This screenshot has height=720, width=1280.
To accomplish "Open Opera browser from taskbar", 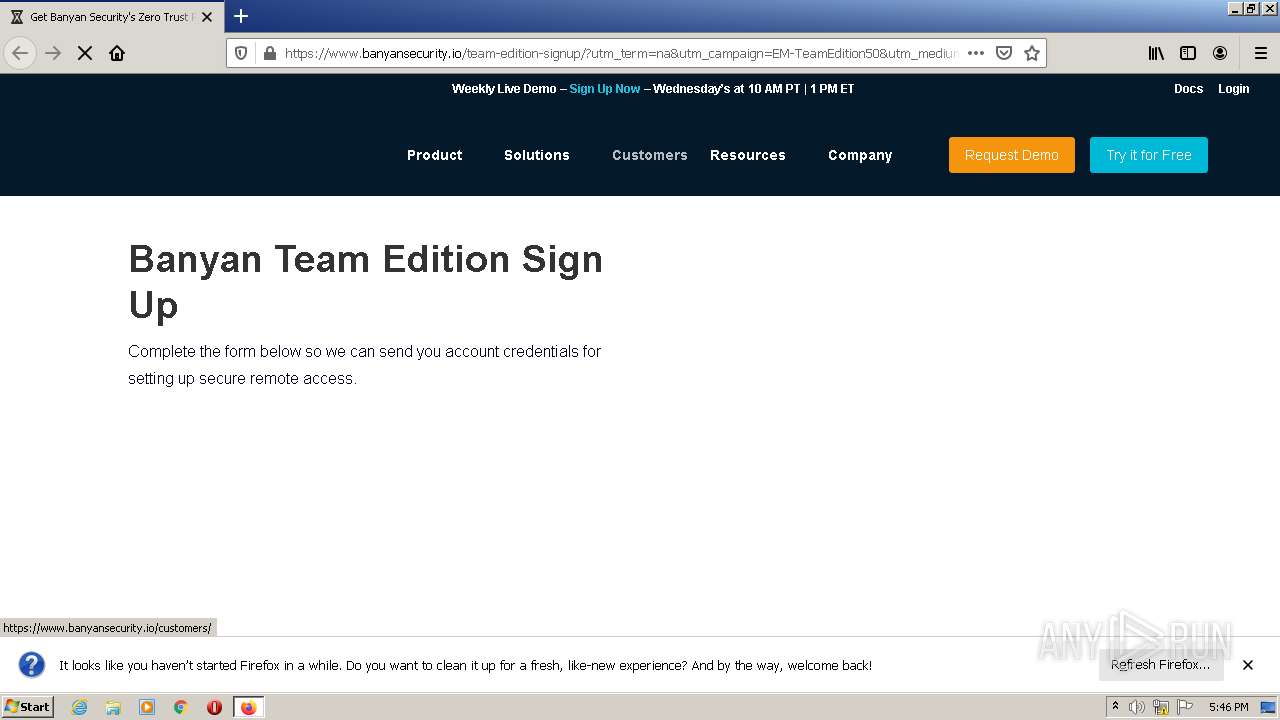I will pyautogui.click(x=214, y=707).
